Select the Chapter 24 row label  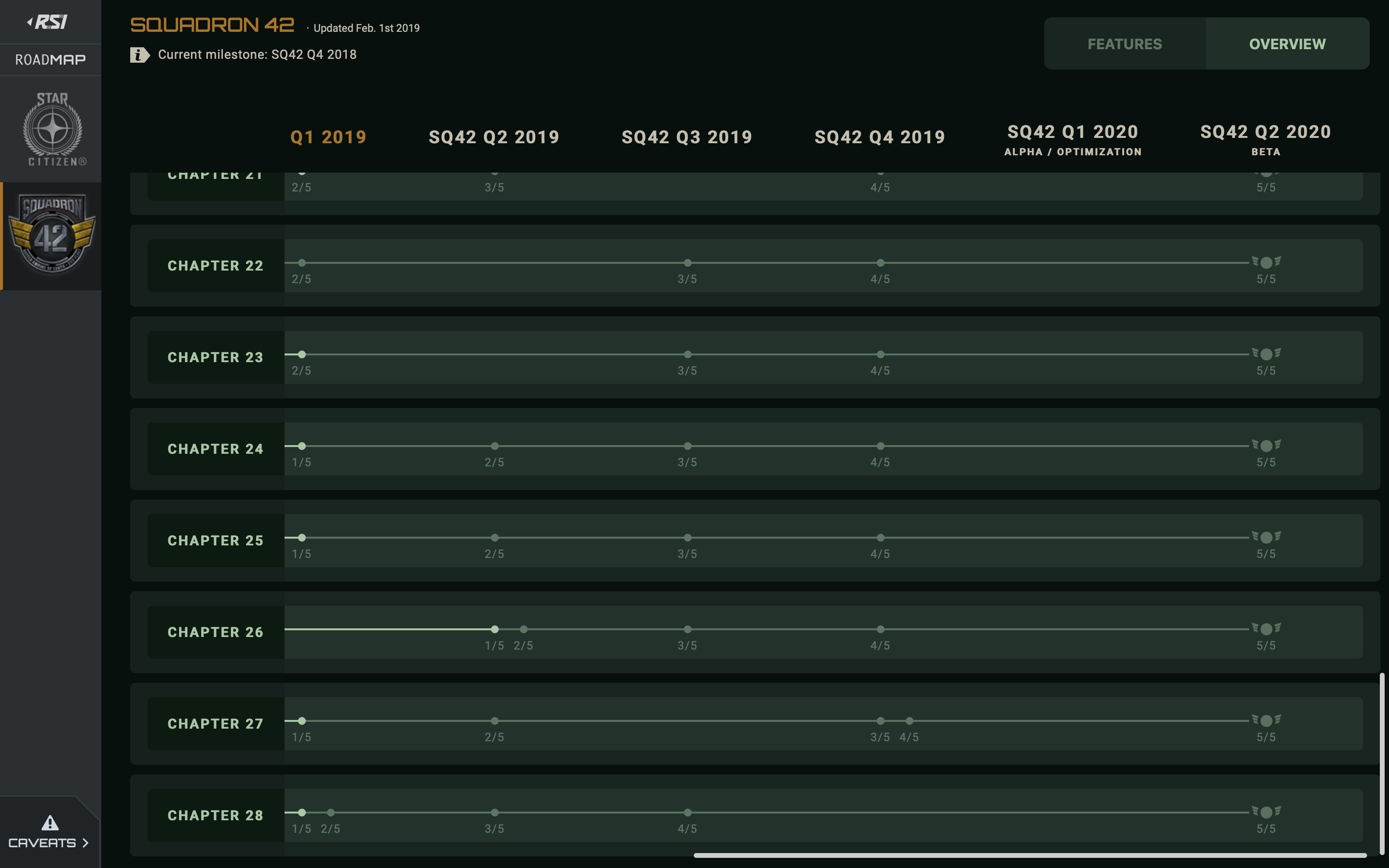215,449
